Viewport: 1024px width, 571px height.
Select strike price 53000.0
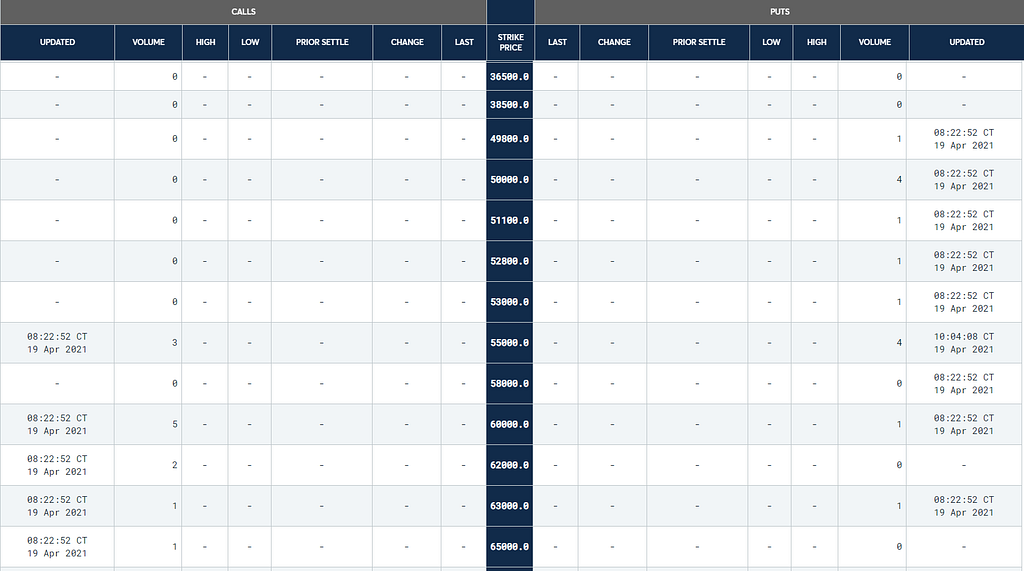click(x=509, y=302)
